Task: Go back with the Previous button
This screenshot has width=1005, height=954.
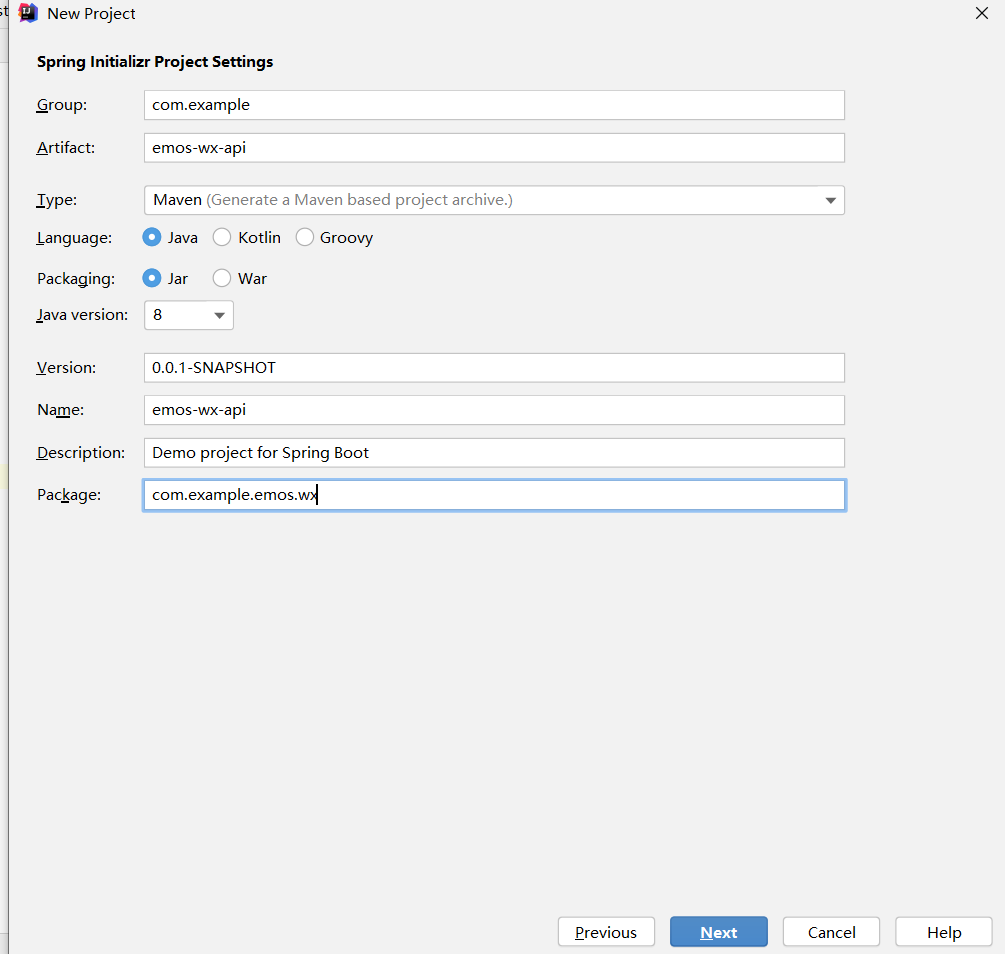Action: 606,932
